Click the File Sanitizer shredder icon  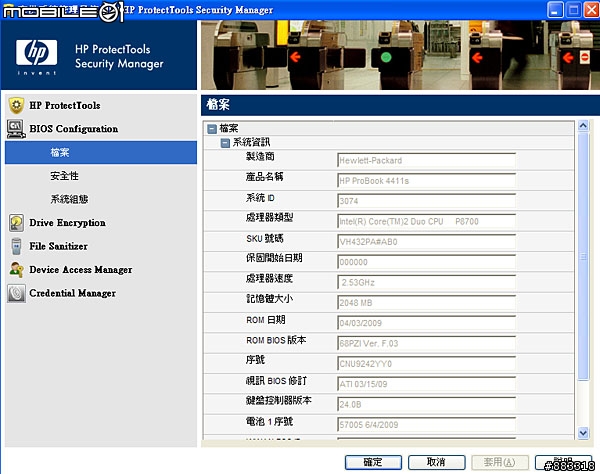[16, 246]
